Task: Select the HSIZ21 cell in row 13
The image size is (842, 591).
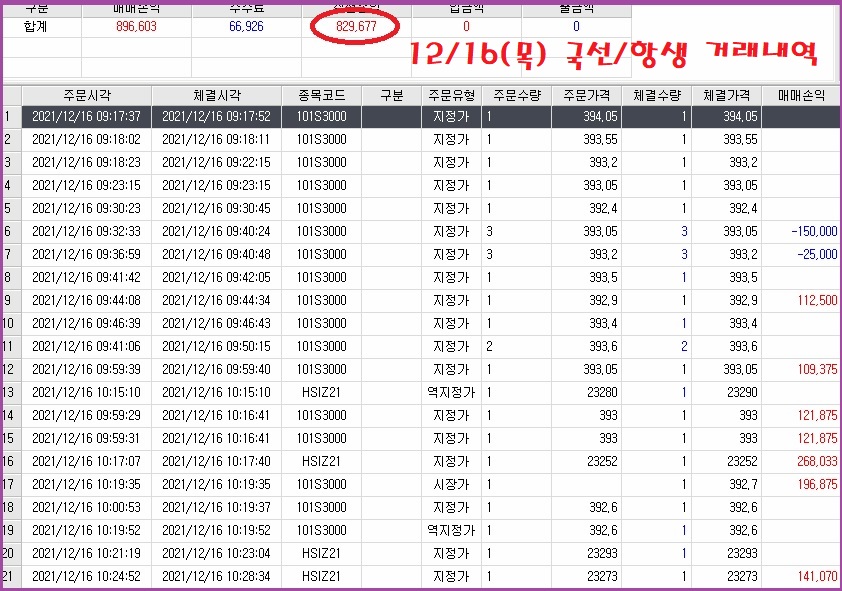Action: click(321, 392)
